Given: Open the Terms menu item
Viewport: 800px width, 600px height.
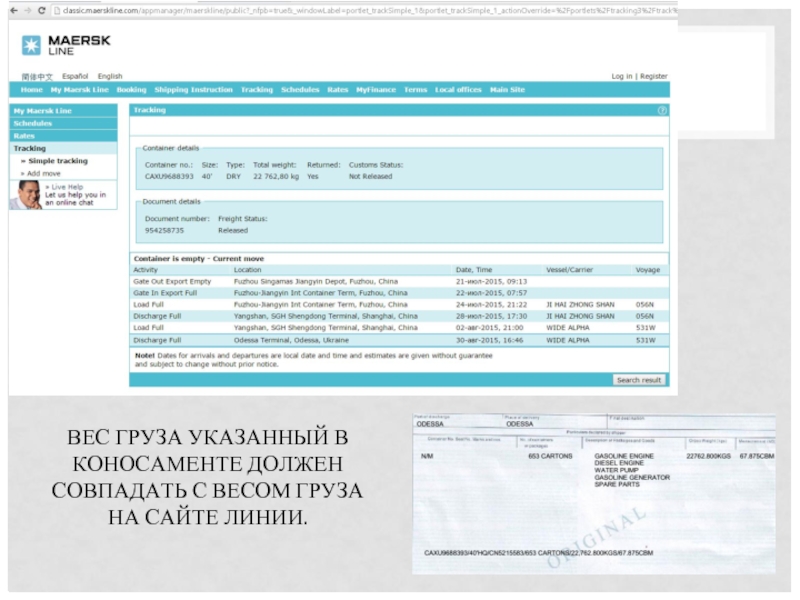Looking at the screenshot, I should pyautogui.click(x=415, y=90).
